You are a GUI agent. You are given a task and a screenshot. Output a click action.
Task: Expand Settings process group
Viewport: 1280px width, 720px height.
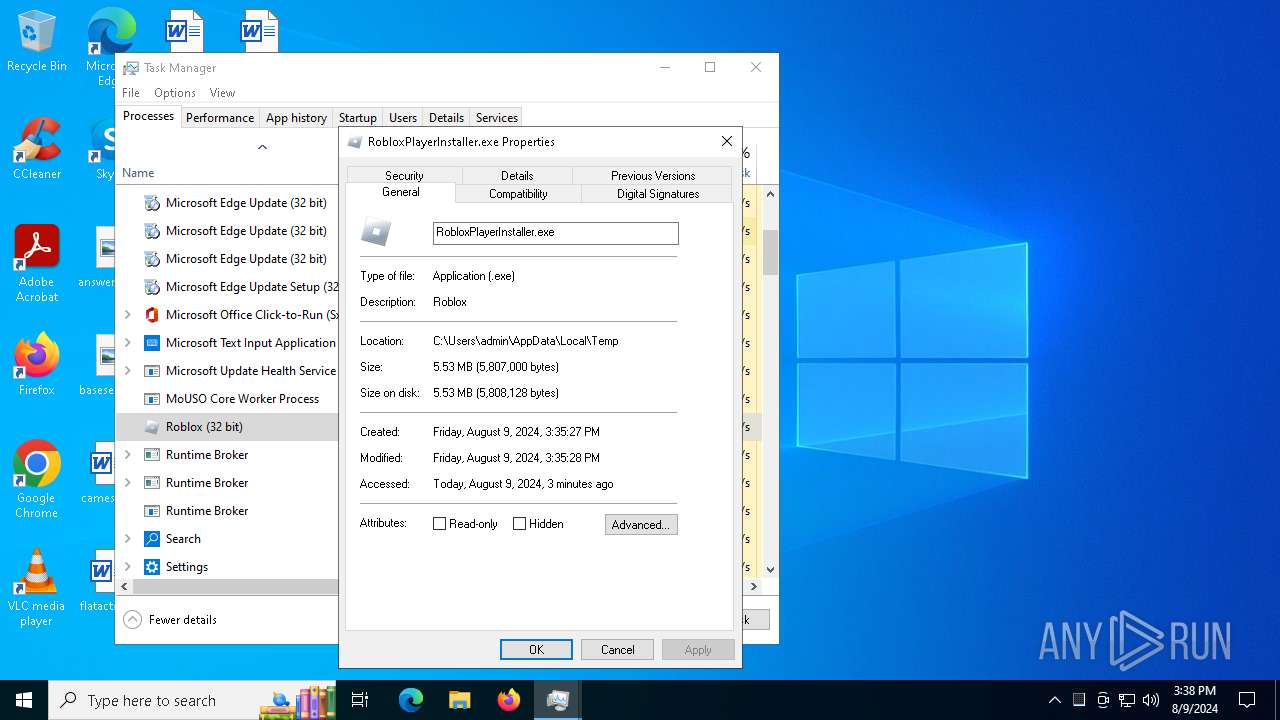coord(128,567)
